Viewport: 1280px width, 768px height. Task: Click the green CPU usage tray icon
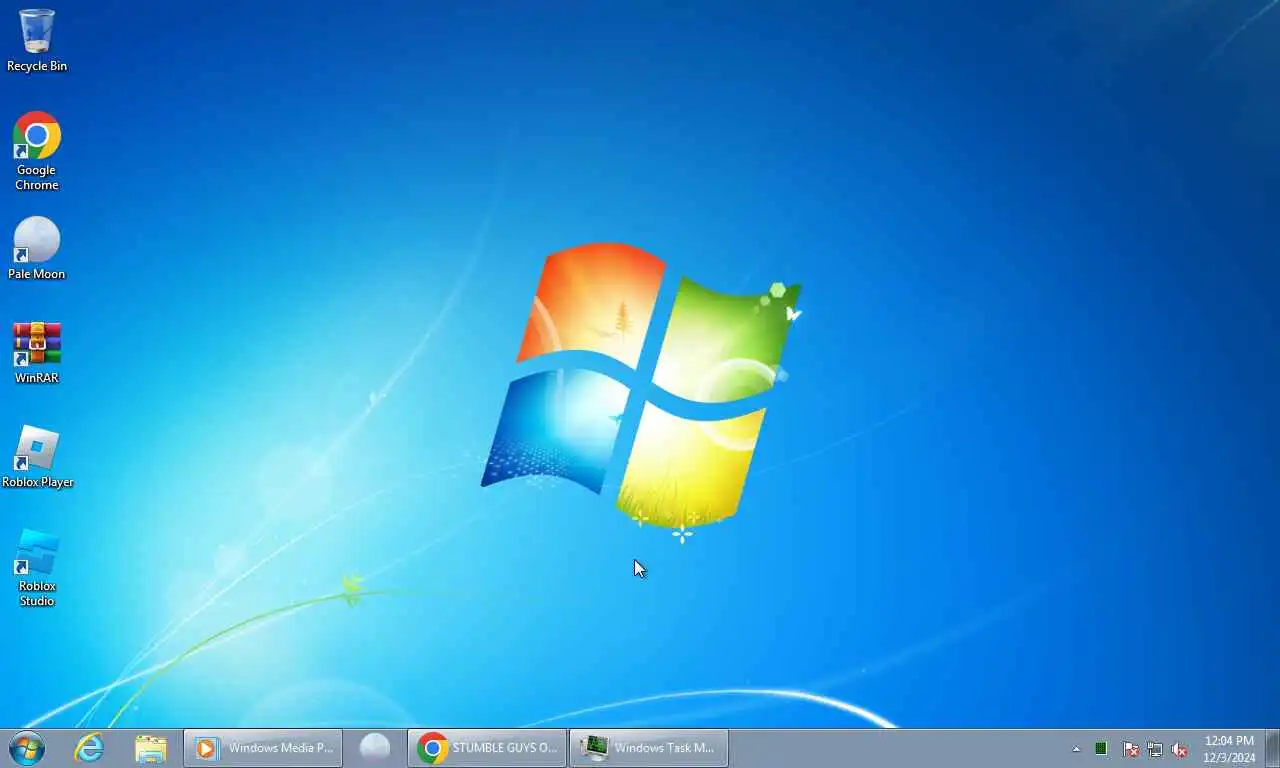(x=1101, y=749)
